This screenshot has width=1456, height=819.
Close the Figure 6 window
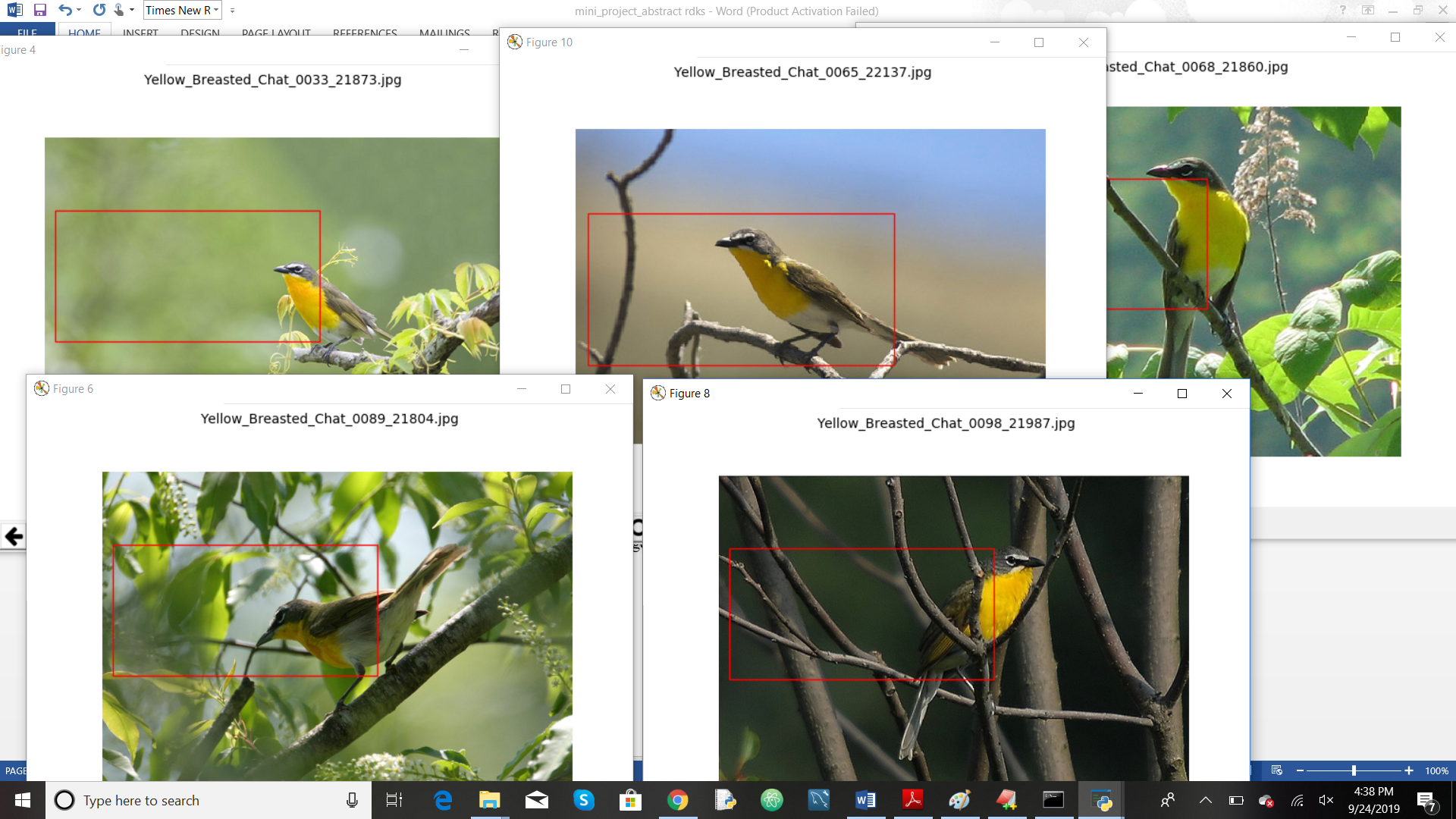pos(610,389)
